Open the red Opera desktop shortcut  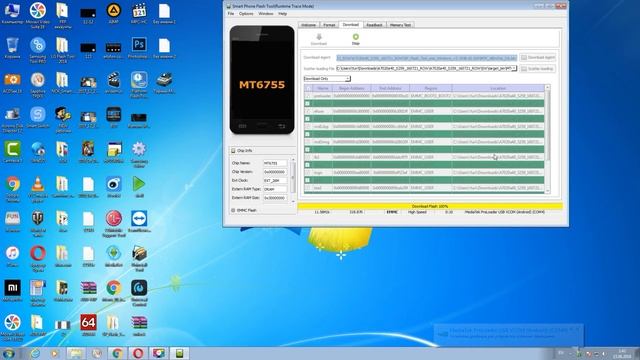(x=38, y=253)
